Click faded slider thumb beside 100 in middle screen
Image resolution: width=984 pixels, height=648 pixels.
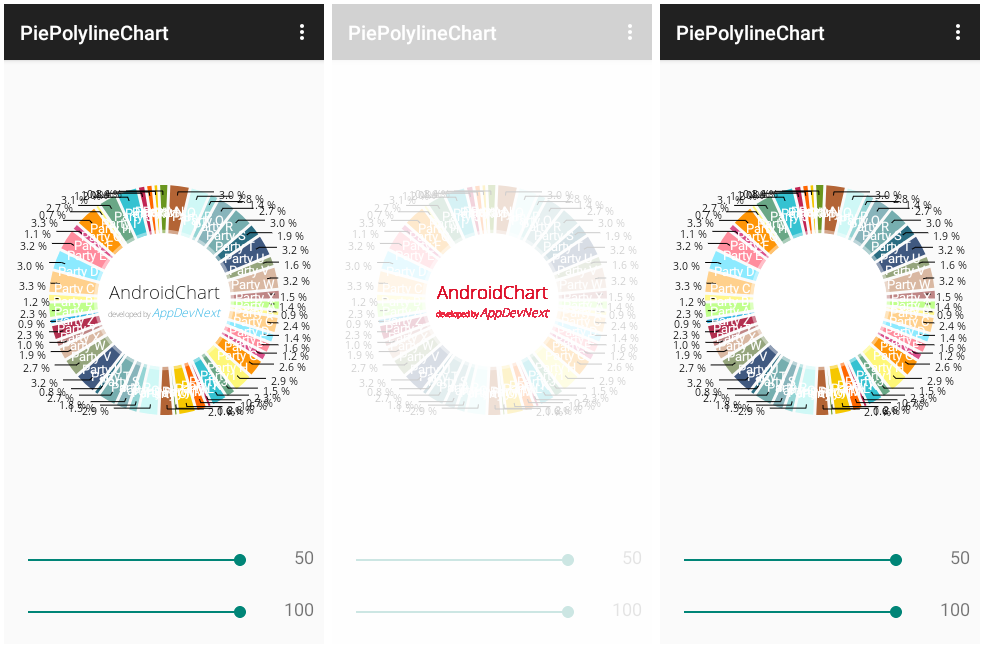click(x=568, y=612)
